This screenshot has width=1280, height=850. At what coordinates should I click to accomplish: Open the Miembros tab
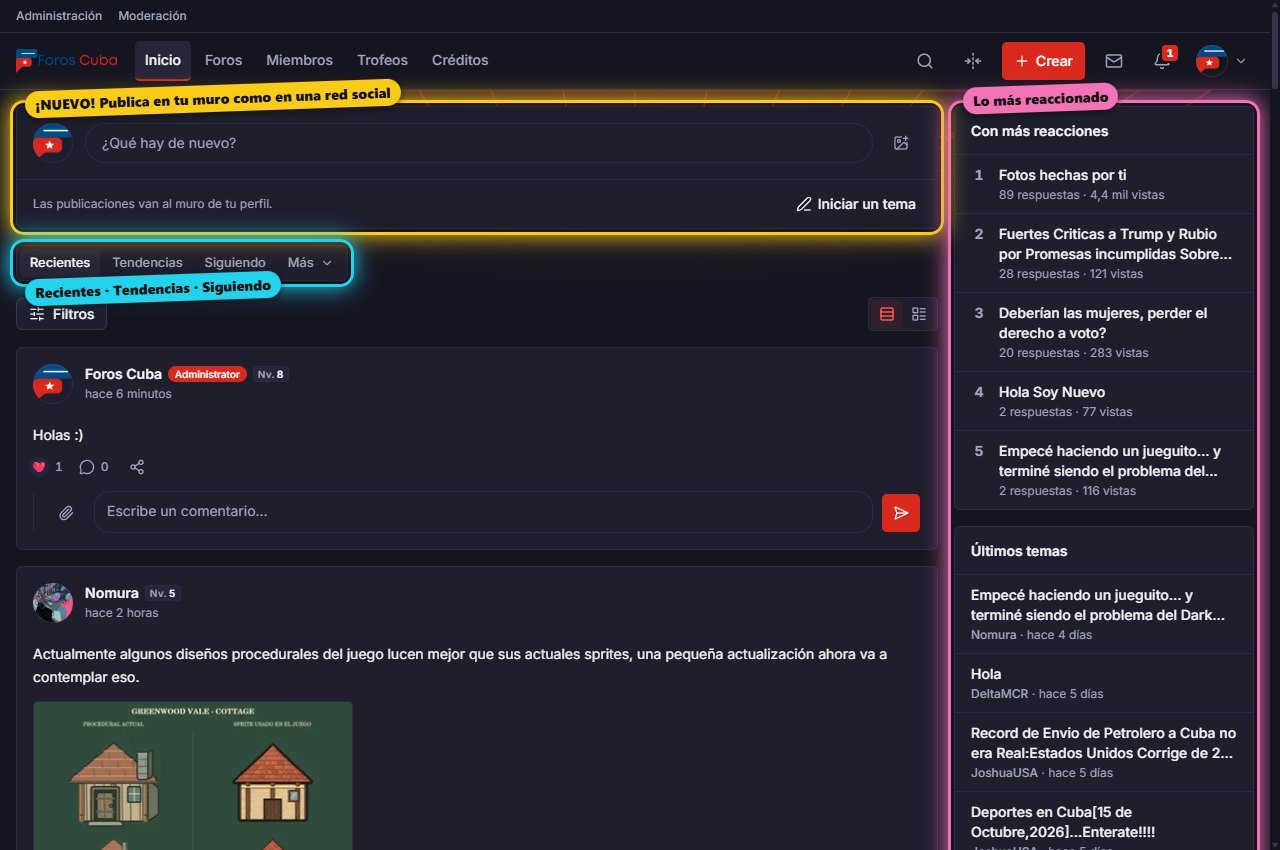[x=300, y=60]
